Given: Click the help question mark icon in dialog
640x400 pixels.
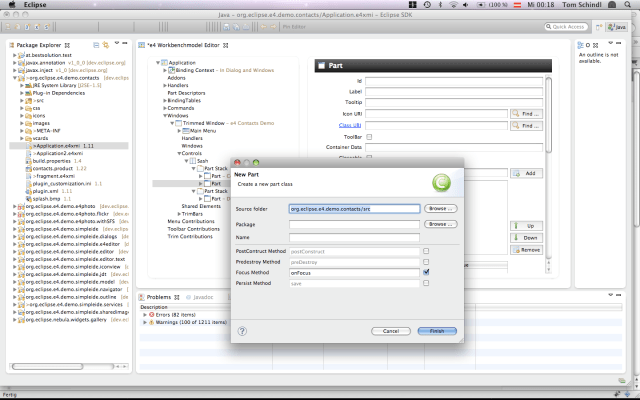Looking at the screenshot, I should click(242, 330).
